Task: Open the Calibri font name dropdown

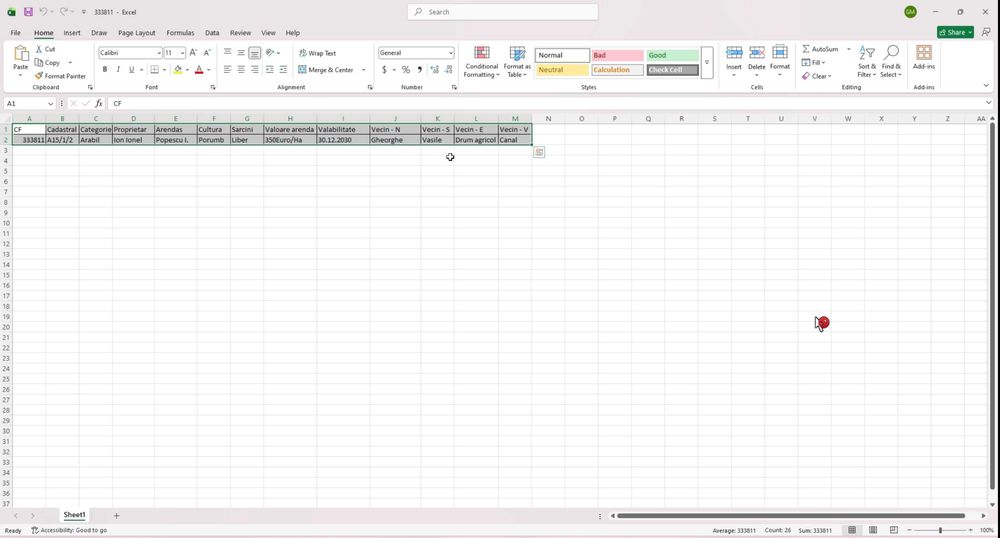Action: [x=159, y=53]
